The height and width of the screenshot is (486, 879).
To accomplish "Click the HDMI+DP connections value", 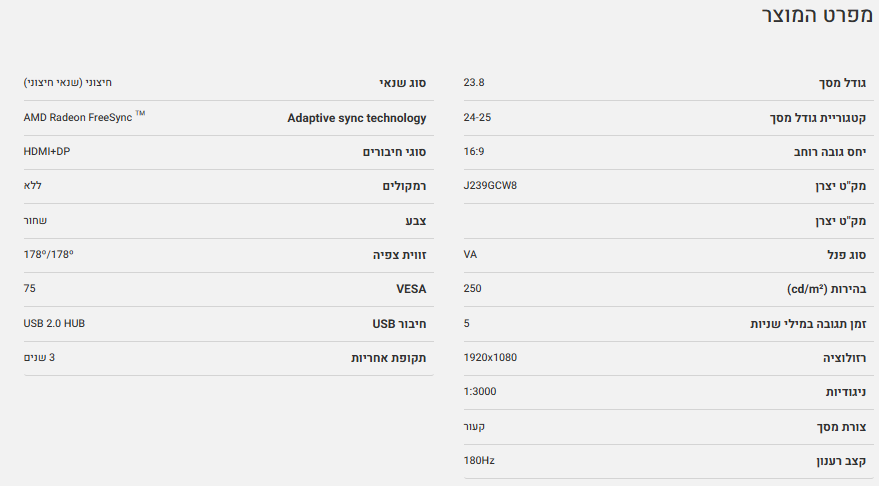I will (x=47, y=151).
